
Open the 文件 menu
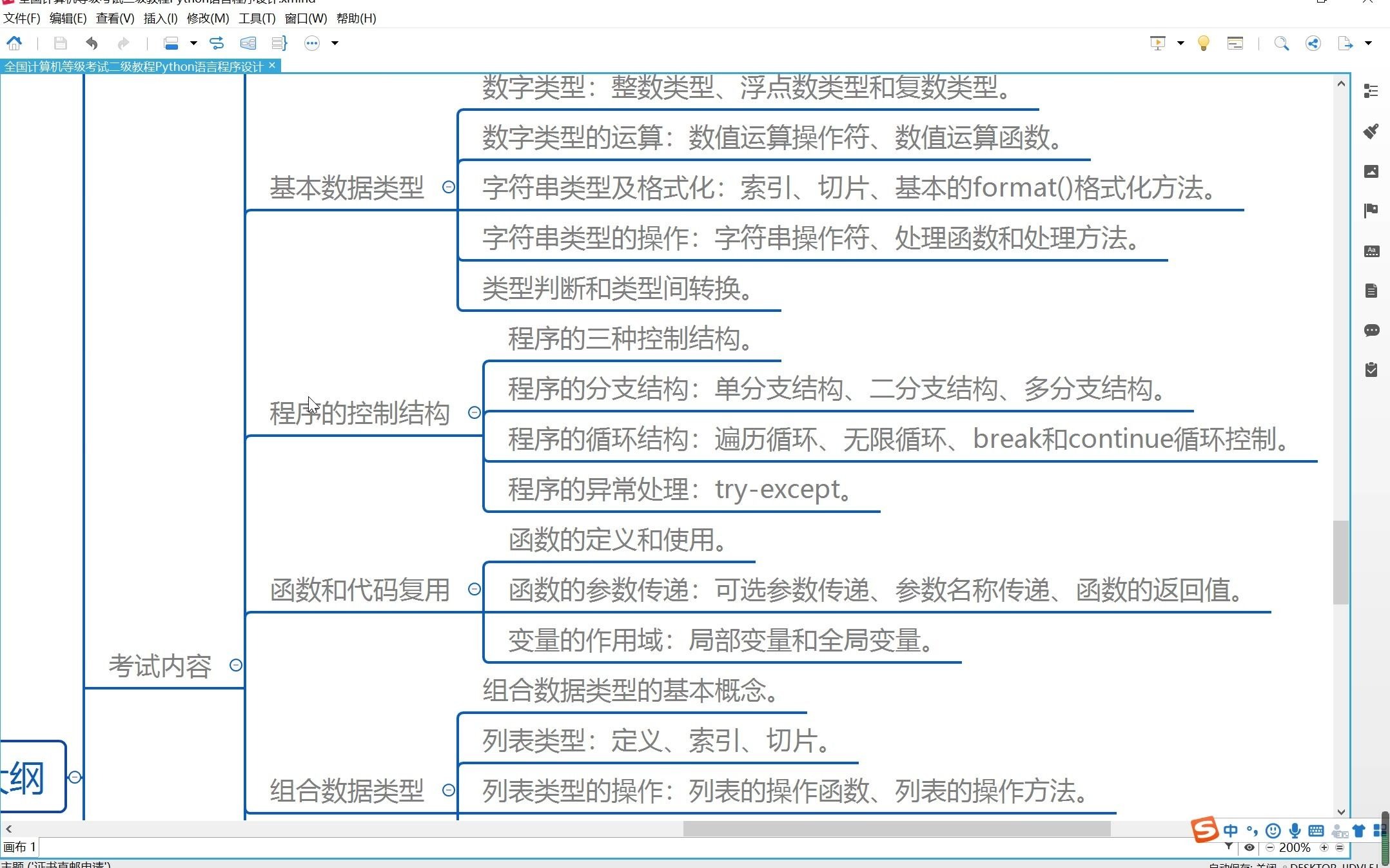20,18
